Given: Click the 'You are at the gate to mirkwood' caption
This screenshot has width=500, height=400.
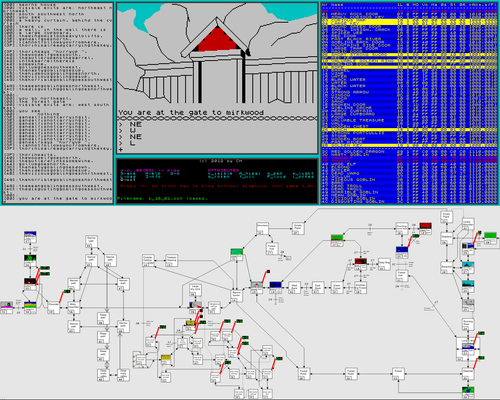Looking at the screenshot, I should click(x=191, y=112).
